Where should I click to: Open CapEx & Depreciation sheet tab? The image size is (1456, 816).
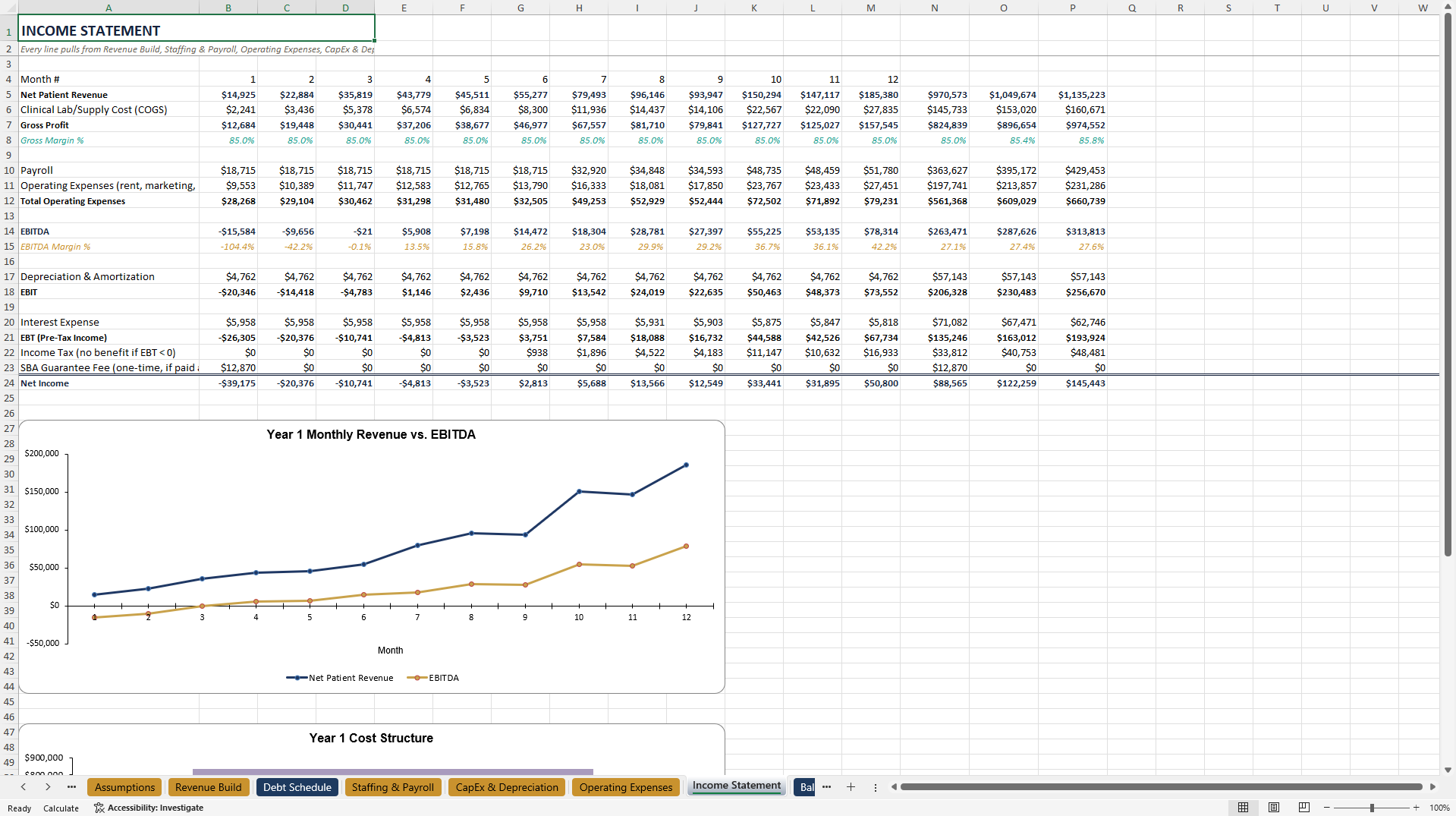[x=507, y=787]
